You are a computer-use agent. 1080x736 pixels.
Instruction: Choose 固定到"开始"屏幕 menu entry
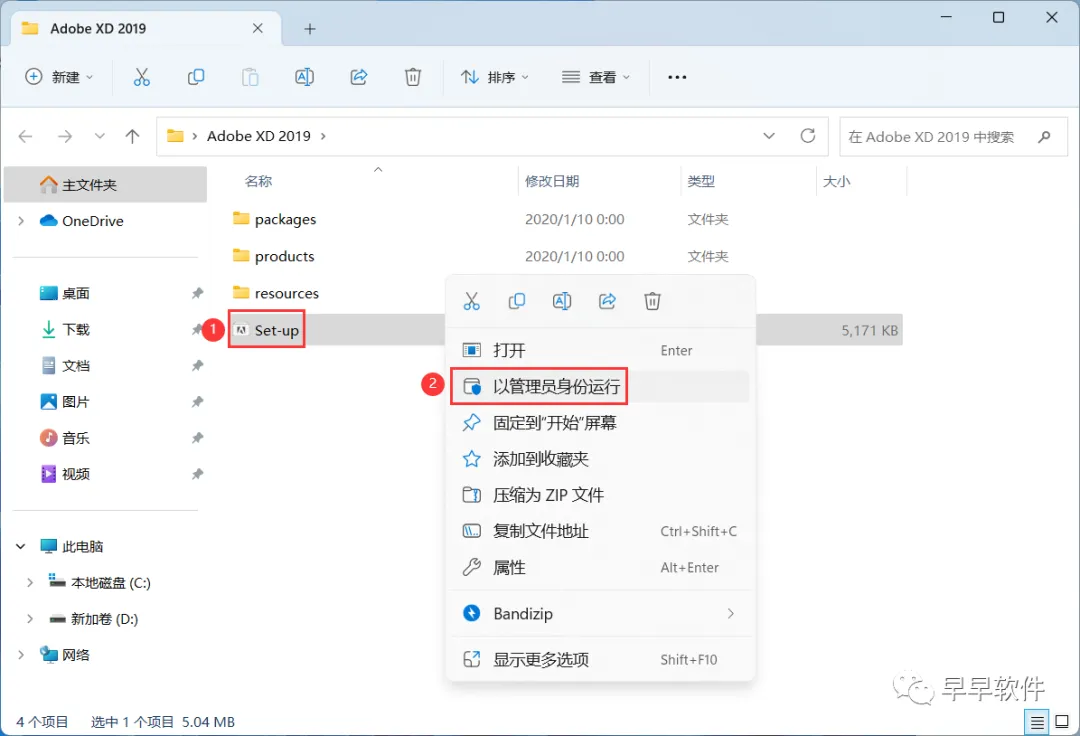(600, 423)
